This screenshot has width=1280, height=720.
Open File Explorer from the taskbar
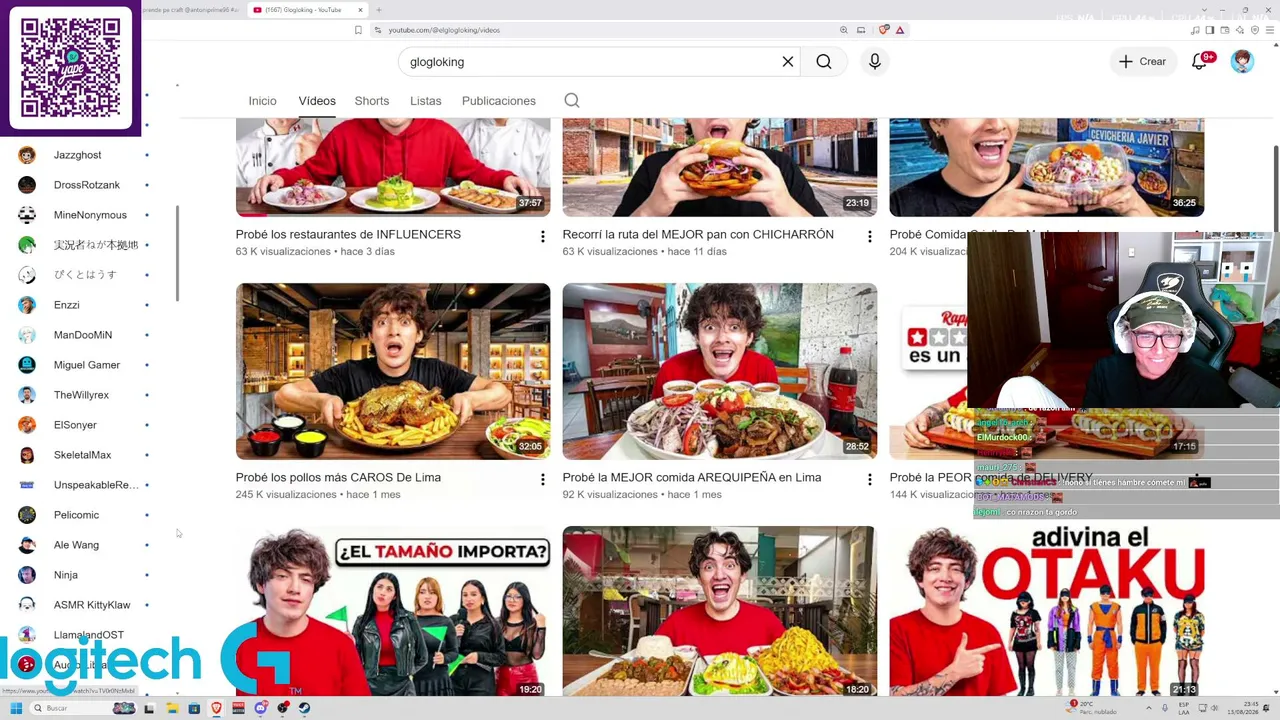172,708
